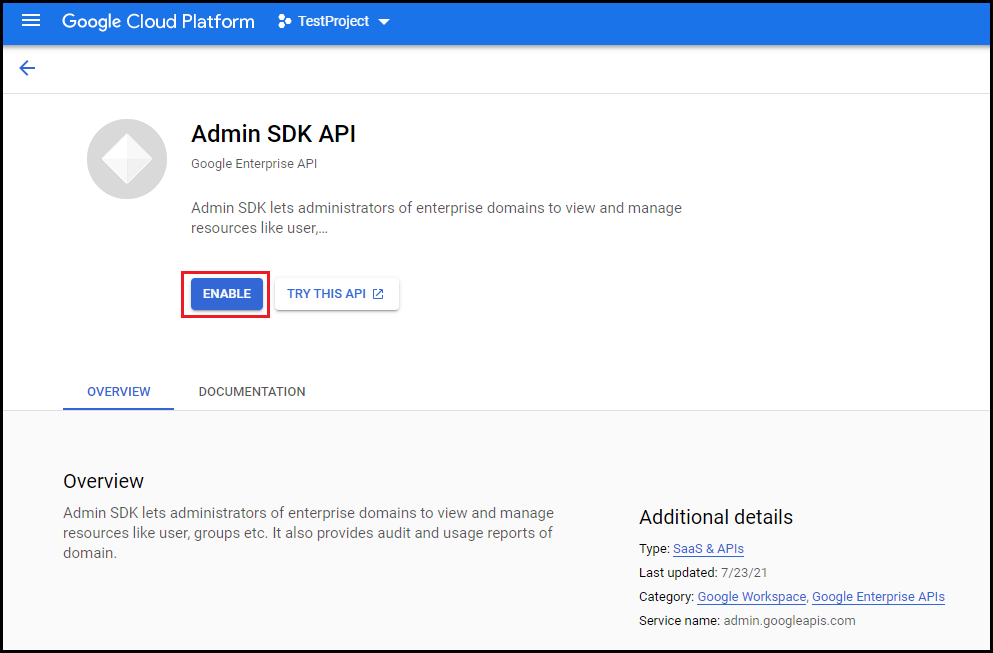The width and height of the screenshot is (993, 653).
Task: Click the Admin SDK API logo
Action: coord(127,159)
